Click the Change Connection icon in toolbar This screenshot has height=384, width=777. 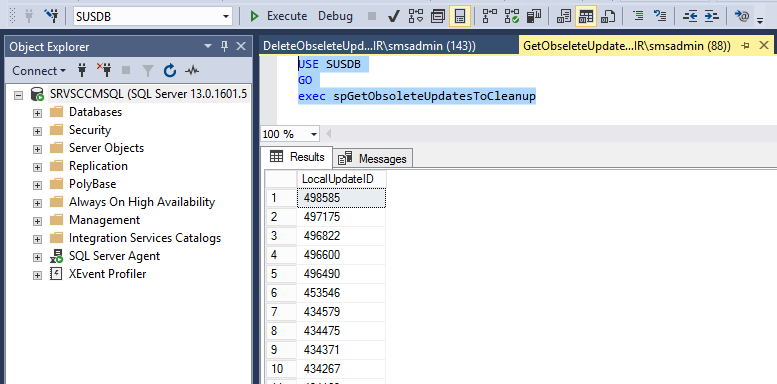[51, 16]
